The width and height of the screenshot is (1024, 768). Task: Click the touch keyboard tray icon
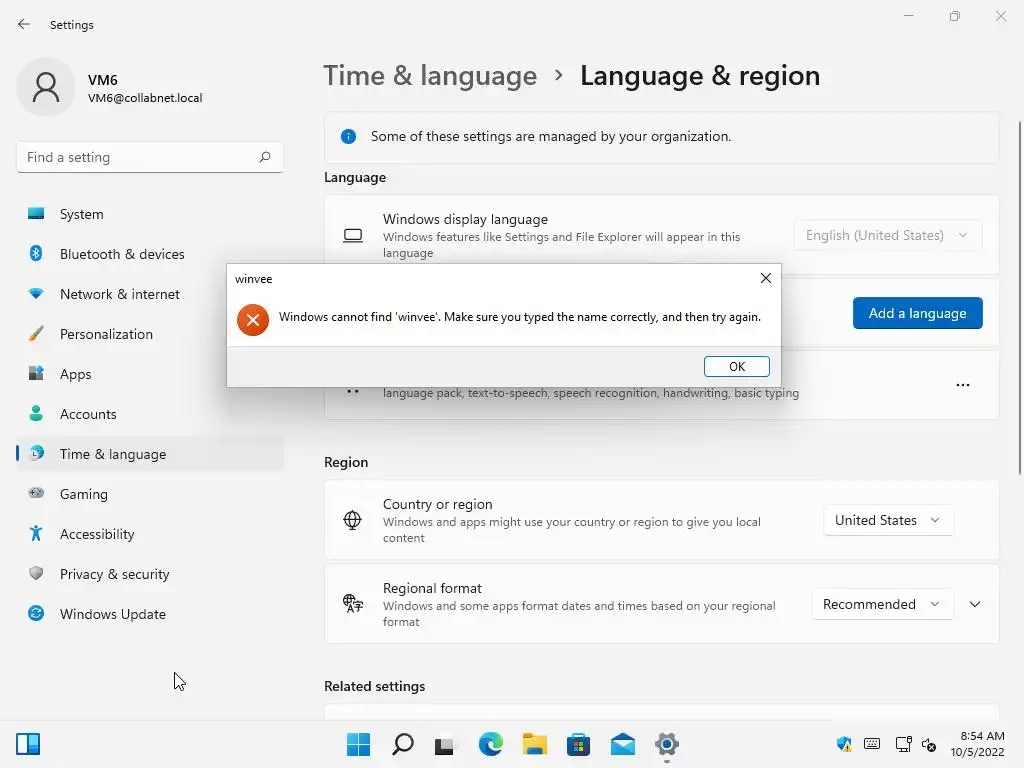tap(872, 744)
